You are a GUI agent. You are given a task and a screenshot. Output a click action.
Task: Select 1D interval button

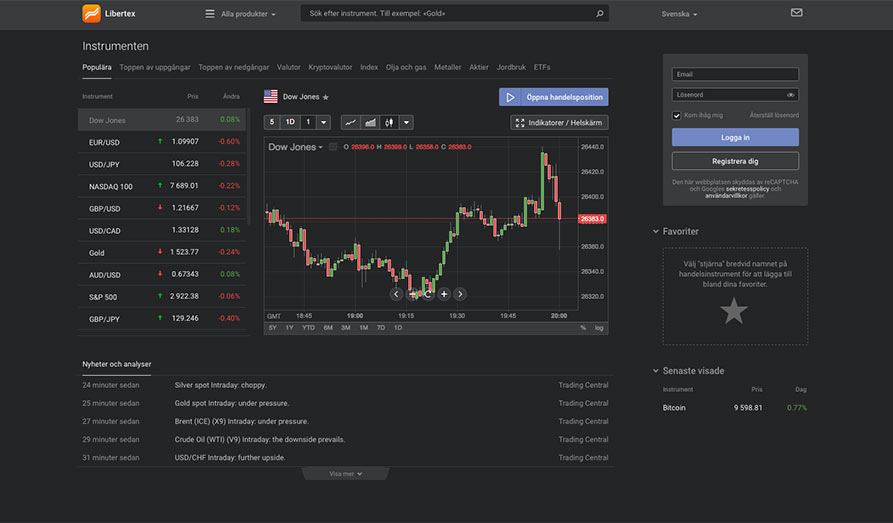[x=290, y=122]
